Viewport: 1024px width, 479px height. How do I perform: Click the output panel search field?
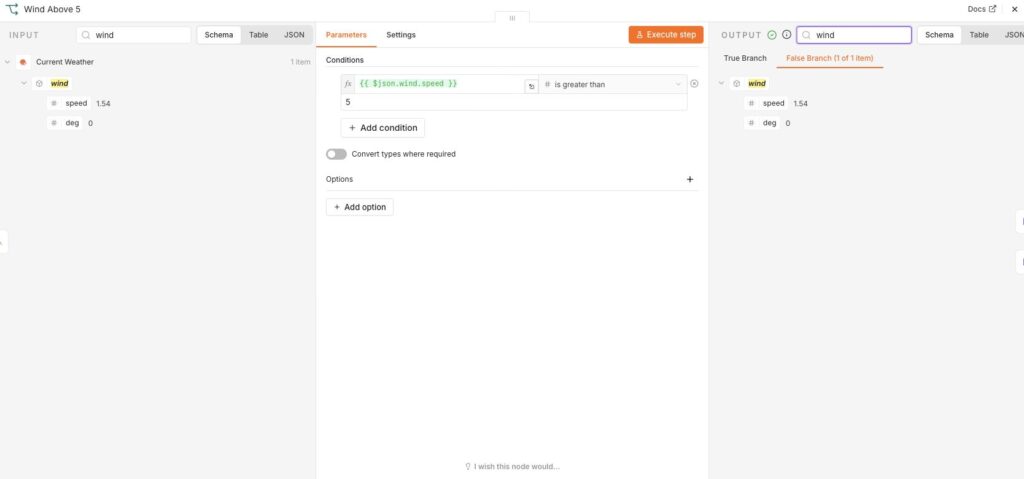pos(854,35)
